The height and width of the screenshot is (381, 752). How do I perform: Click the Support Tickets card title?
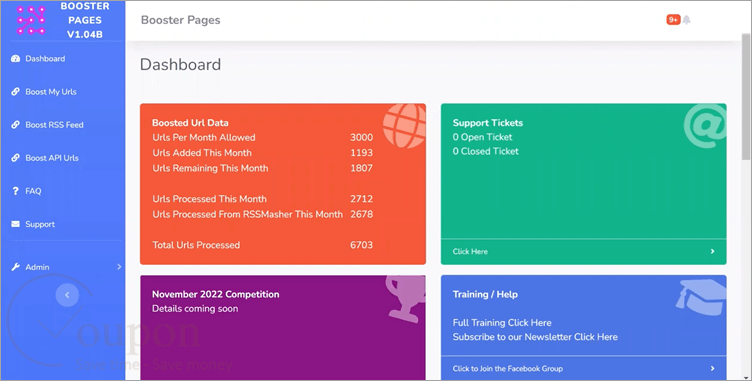(488, 123)
